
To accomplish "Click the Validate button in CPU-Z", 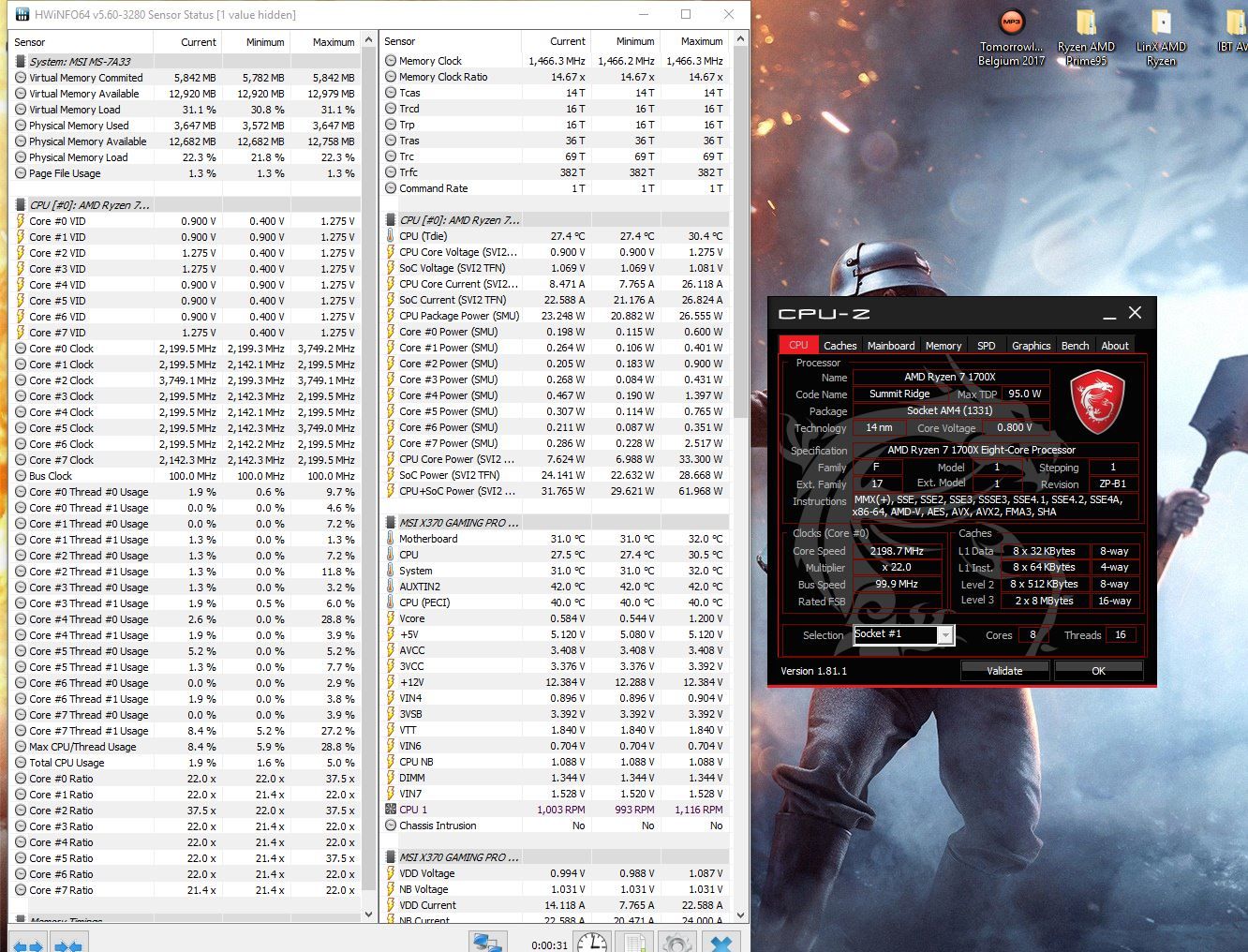I will point(1004,671).
